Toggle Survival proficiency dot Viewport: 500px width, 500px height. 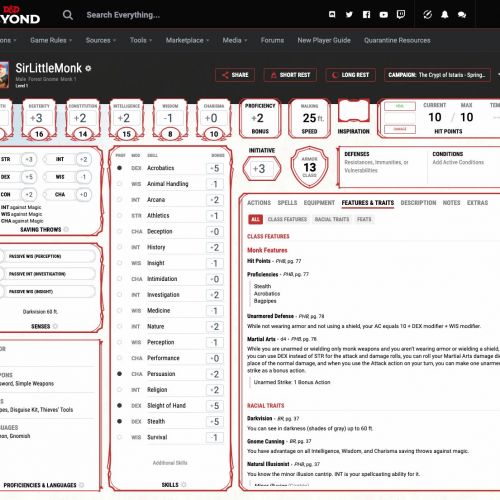pos(119,437)
